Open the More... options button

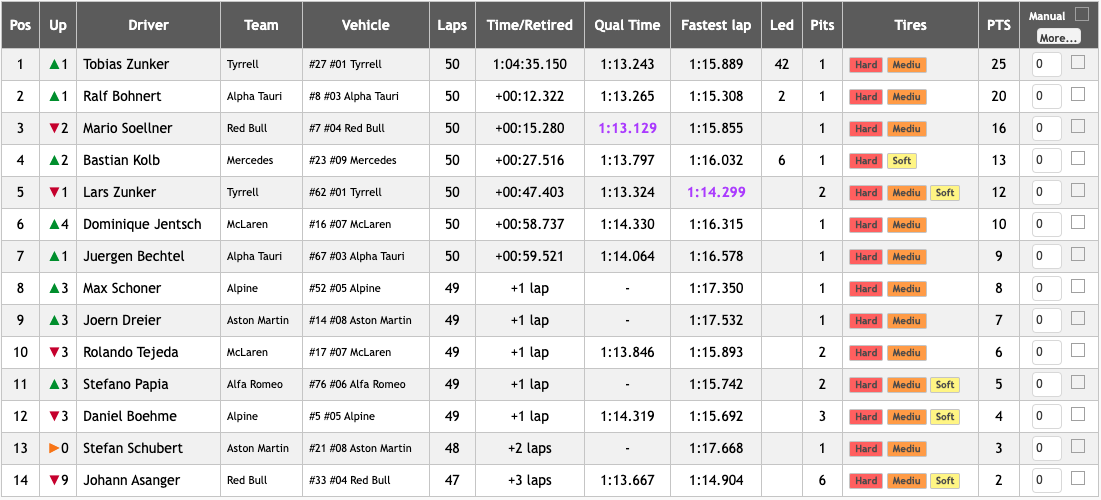1058,38
